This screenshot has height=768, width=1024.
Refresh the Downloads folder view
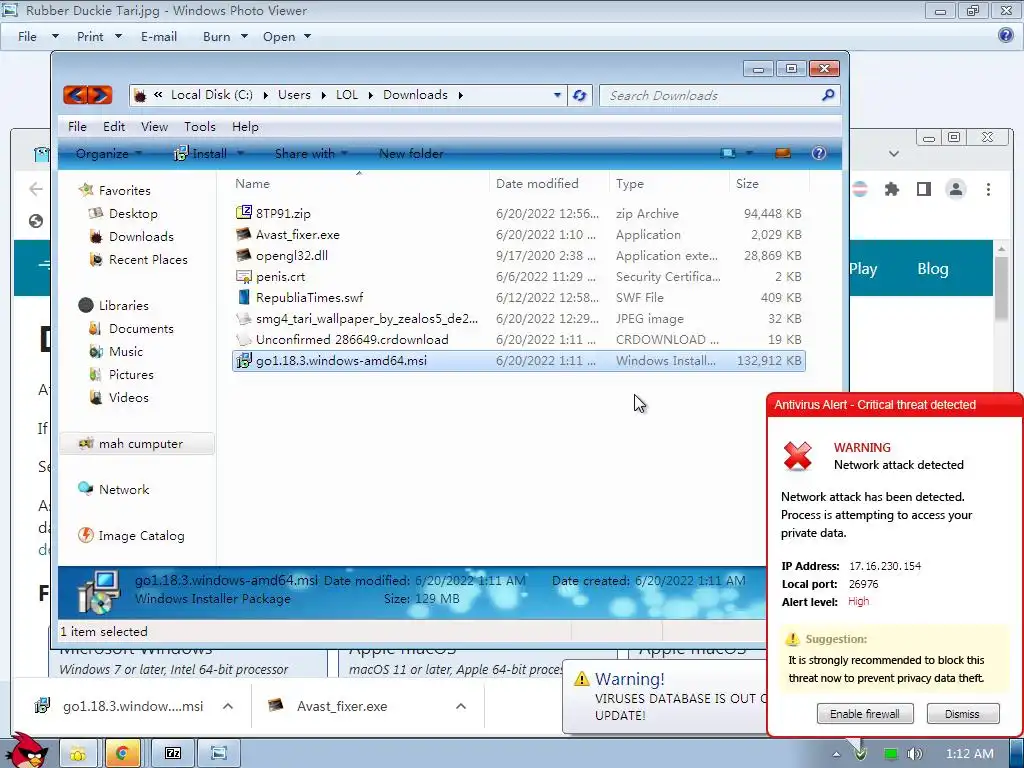coord(579,95)
